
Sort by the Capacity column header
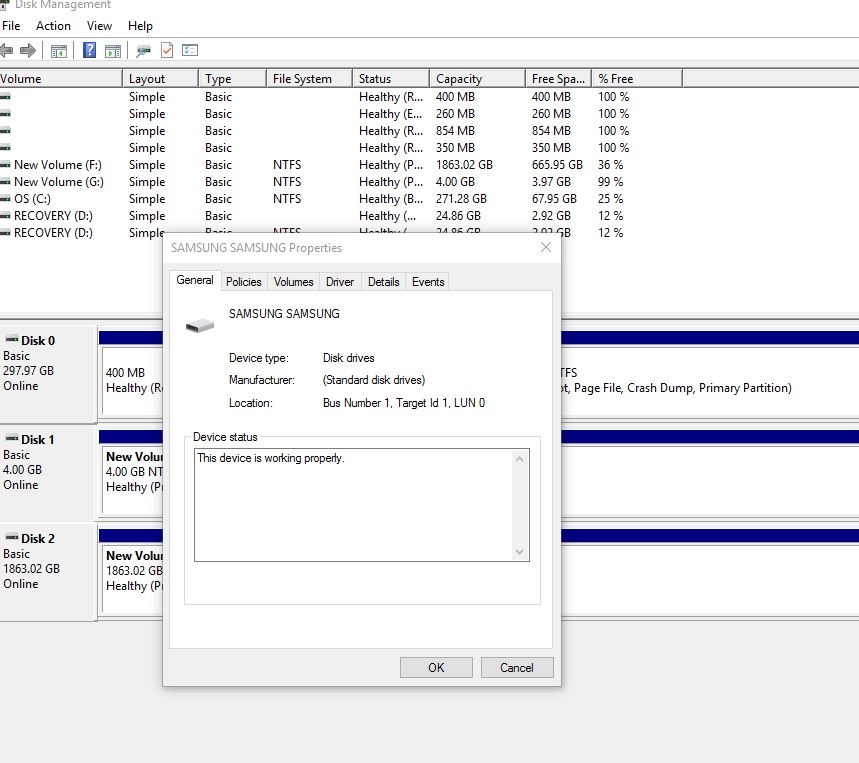click(477, 78)
